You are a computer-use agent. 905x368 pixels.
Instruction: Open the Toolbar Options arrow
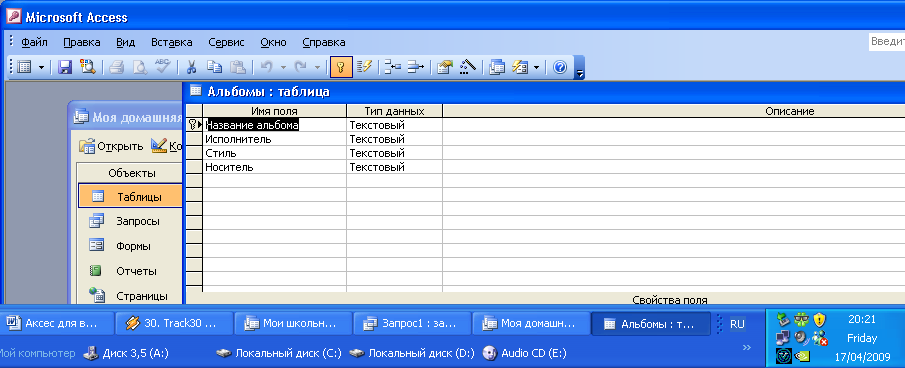[x=580, y=68]
